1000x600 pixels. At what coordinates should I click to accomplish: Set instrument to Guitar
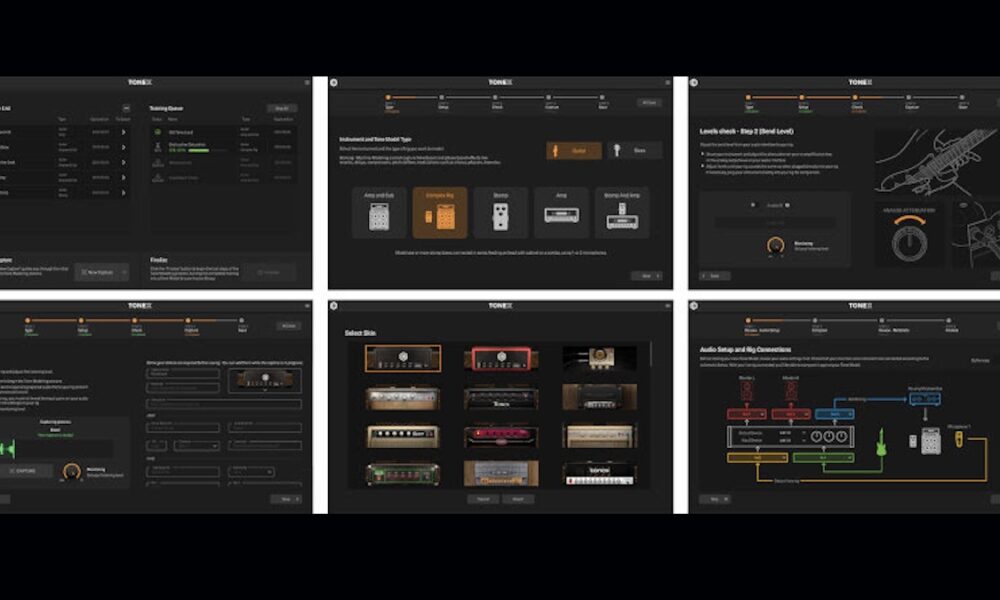574,151
